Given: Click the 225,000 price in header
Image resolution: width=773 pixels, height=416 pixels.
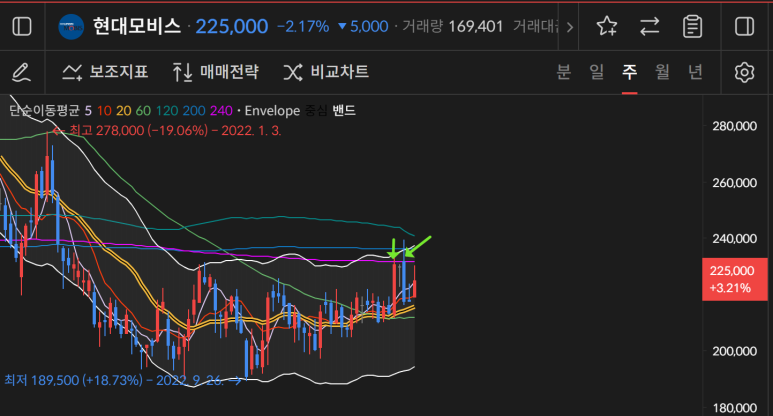Looking at the screenshot, I should 232,27.
